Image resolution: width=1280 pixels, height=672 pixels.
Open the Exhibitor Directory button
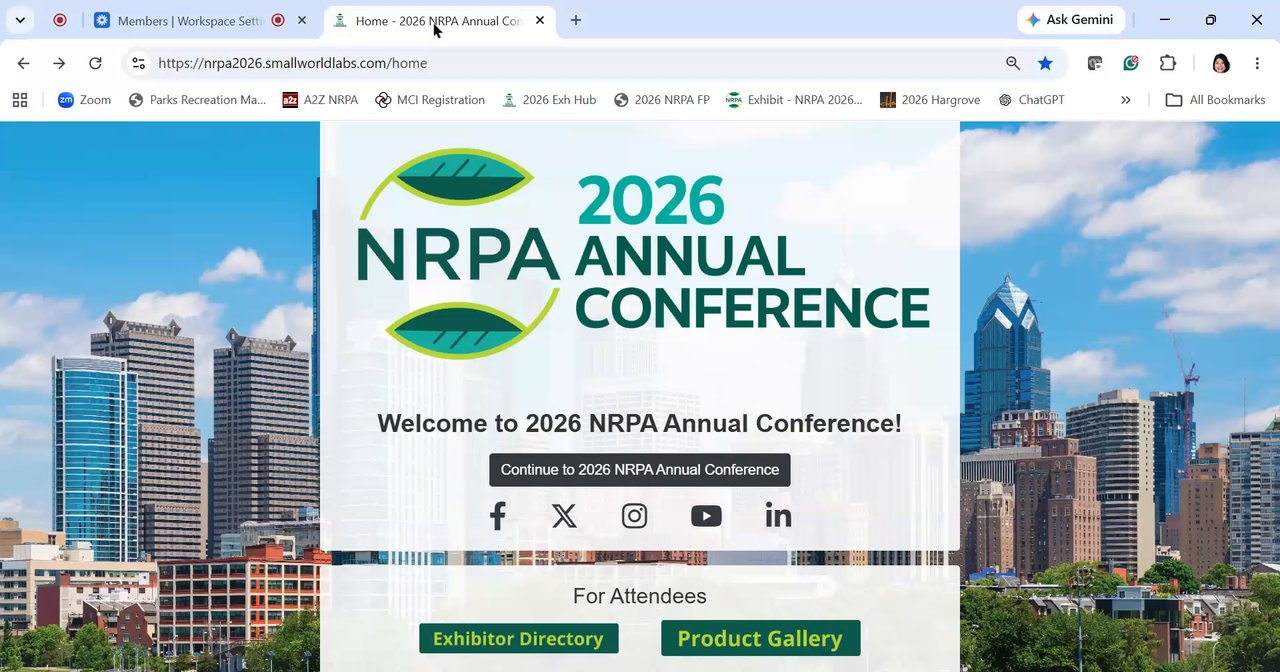pyautogui.click(x=518, y=638)
